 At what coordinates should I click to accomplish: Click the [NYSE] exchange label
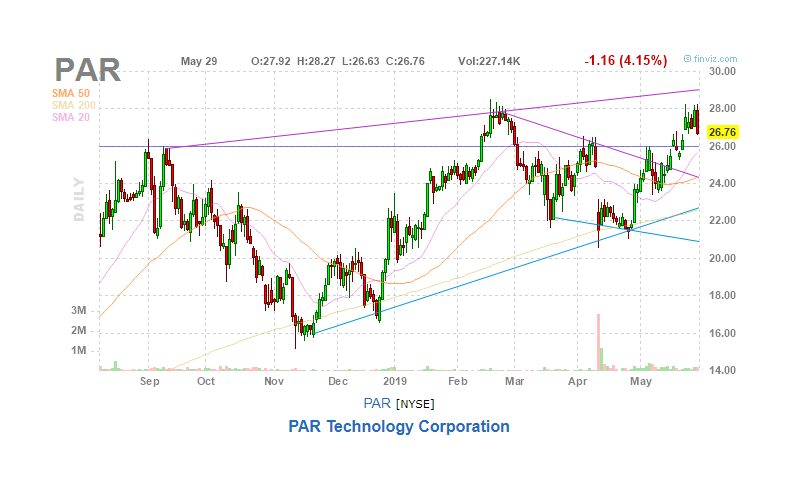415,404
